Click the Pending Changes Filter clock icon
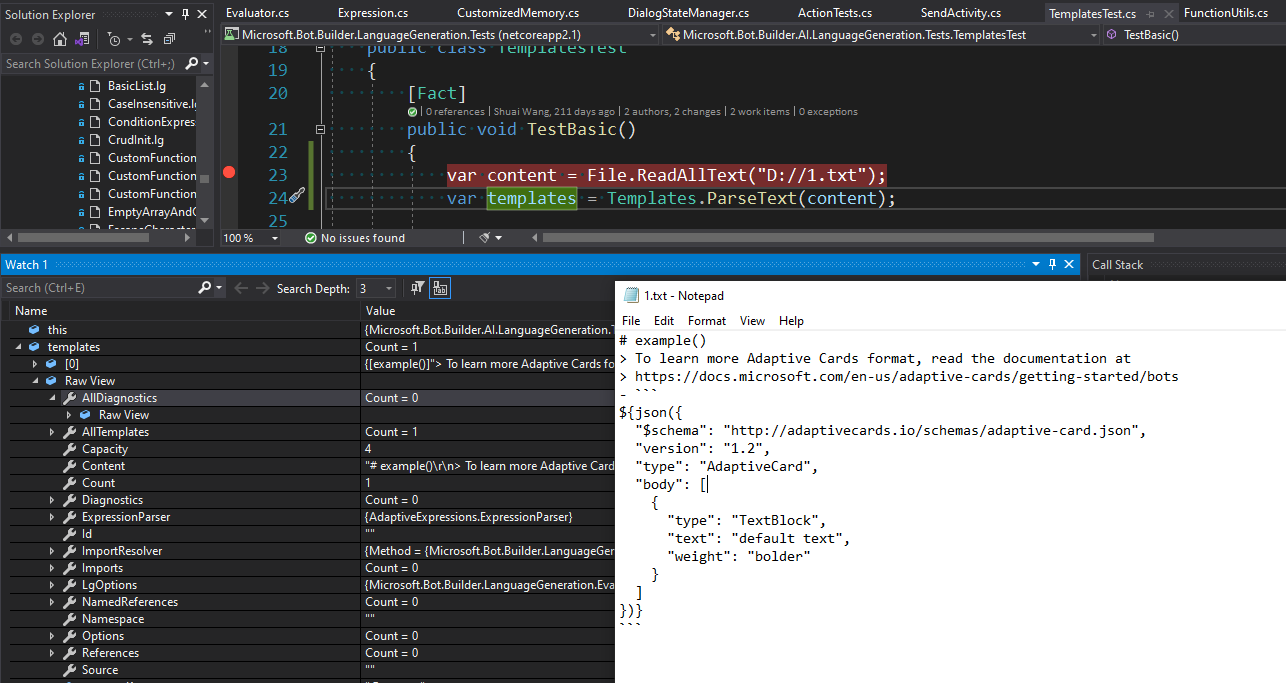The width and height of the screenshot is (1286, 683). (x=113, y=38)
